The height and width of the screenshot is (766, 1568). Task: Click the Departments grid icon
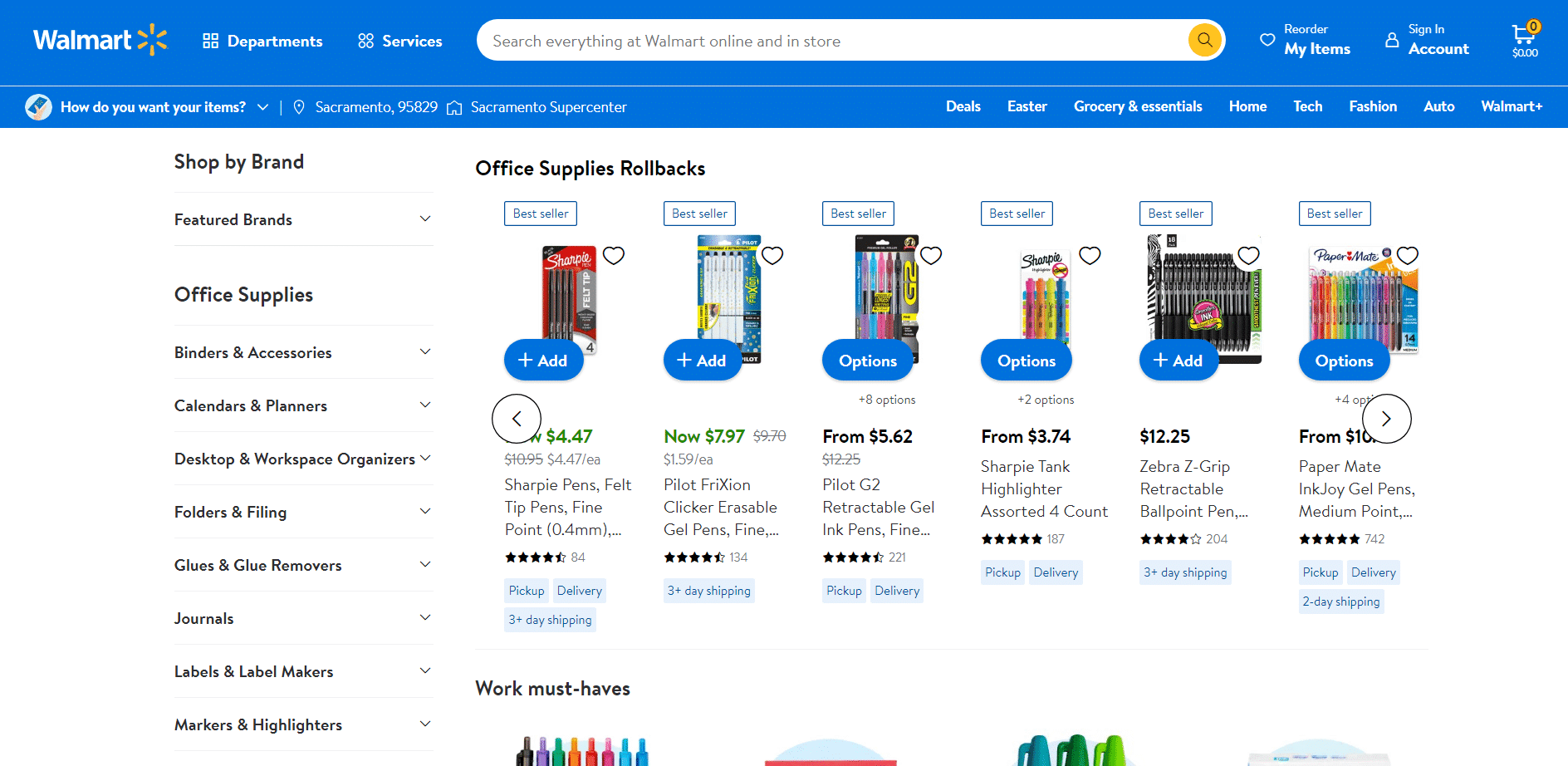(x=211, y=41)
